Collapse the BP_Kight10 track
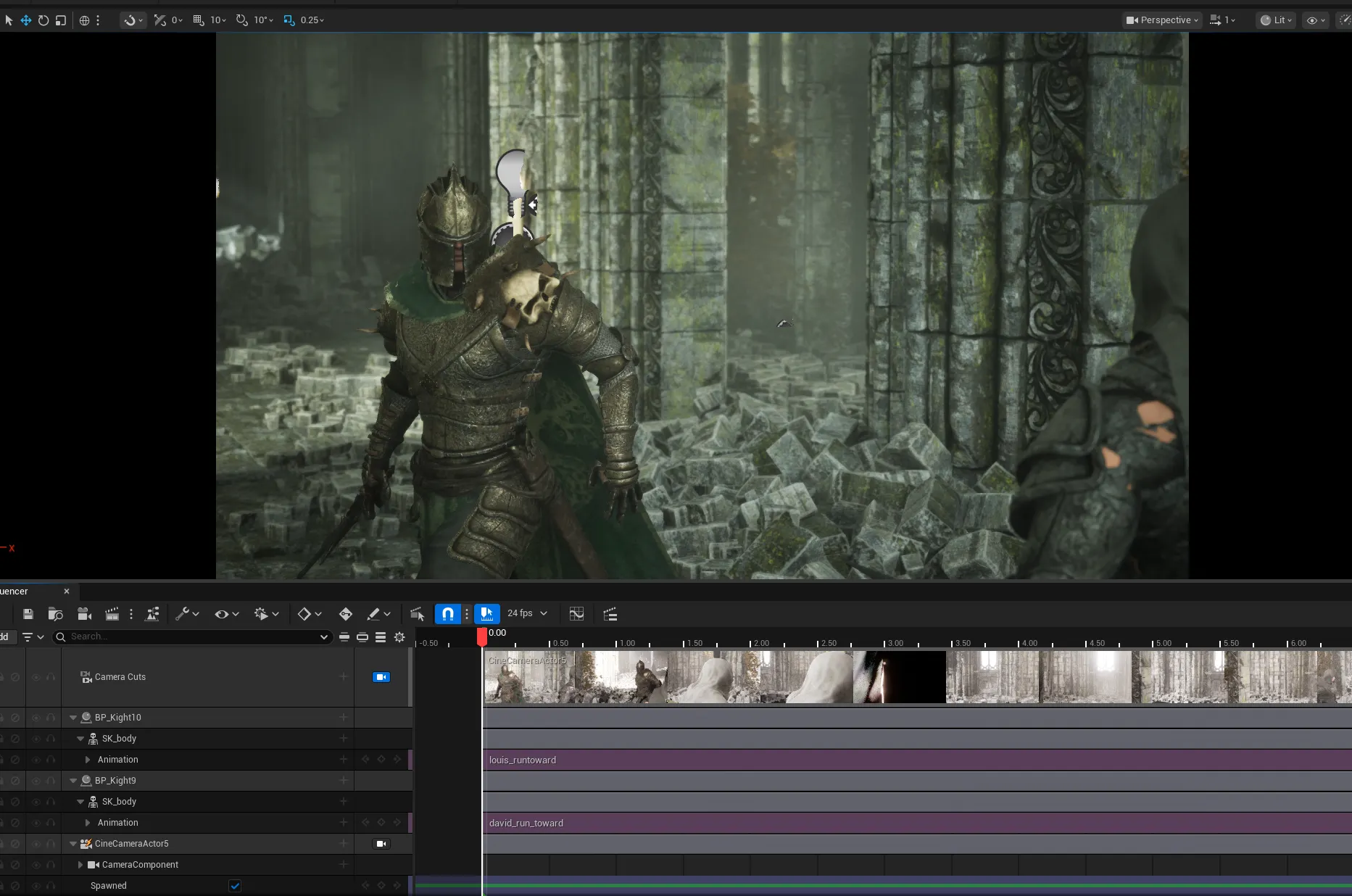Image resolution: width=1352 pixels, height=896 pixels. click(x=73, y=718)
